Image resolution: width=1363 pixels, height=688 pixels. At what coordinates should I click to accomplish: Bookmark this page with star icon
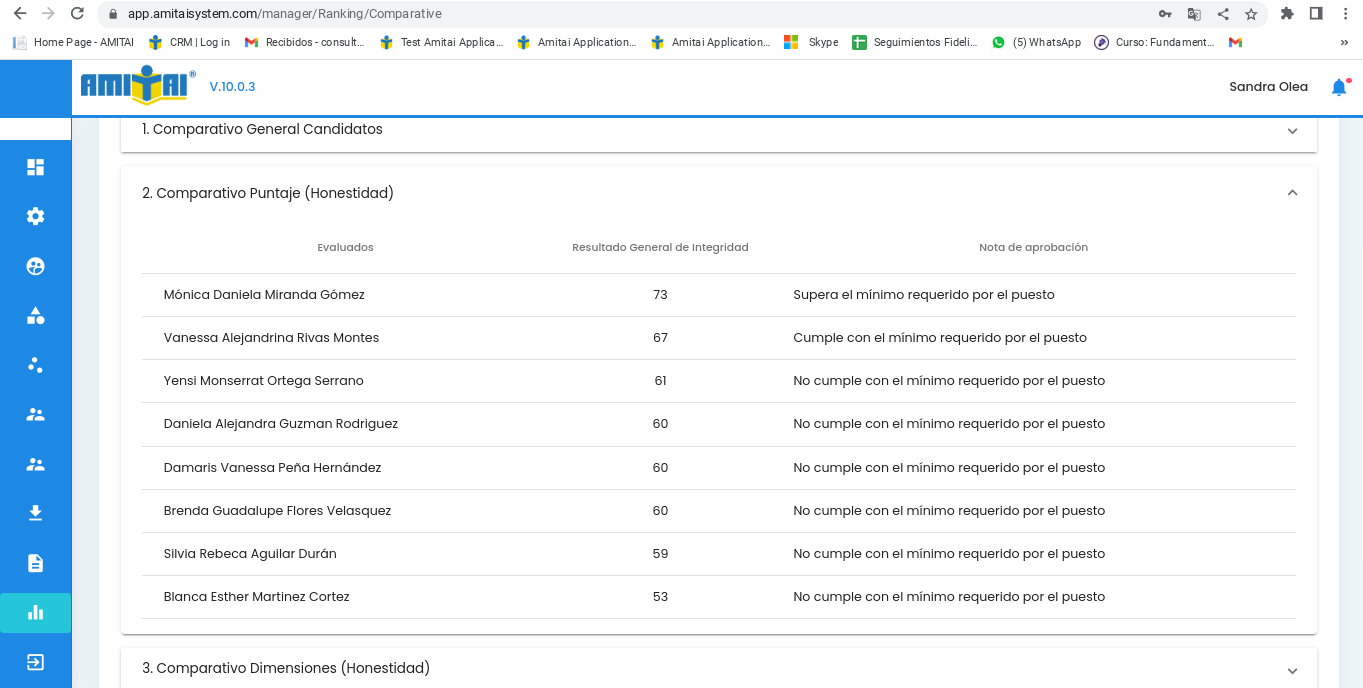click(x=1251, y=14)
